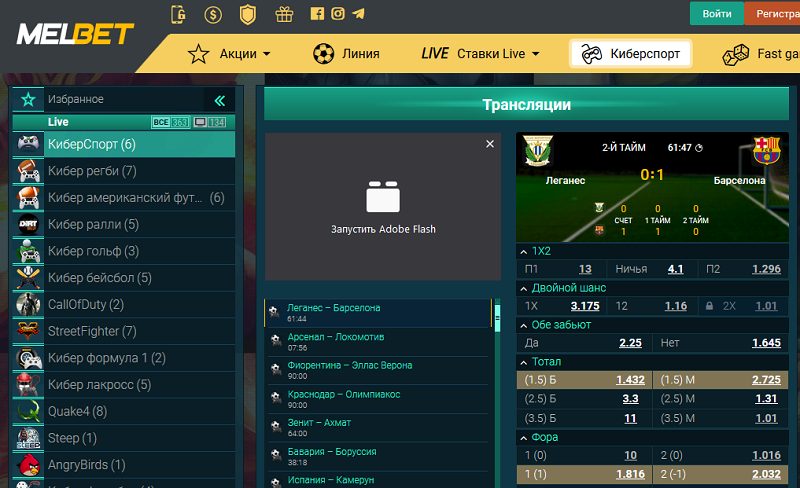
Task: Collapse the sidebar with double-arrow button
Action: pos(220,100)
